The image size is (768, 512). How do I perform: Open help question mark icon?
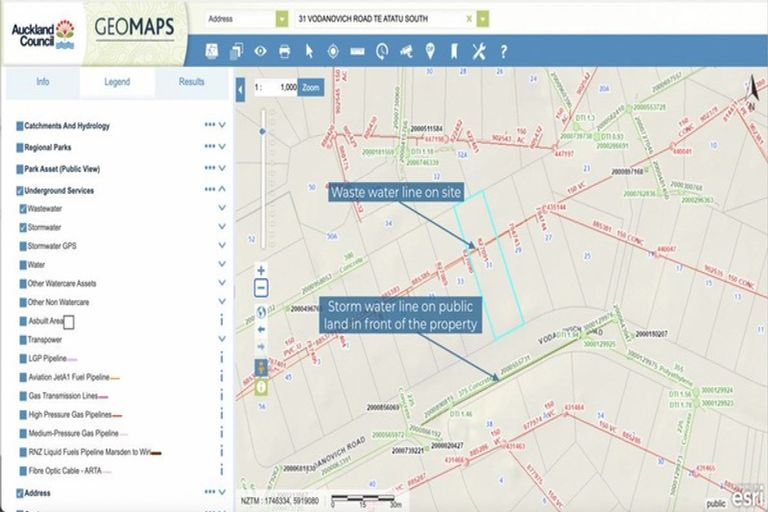click(x=503, y=51)
